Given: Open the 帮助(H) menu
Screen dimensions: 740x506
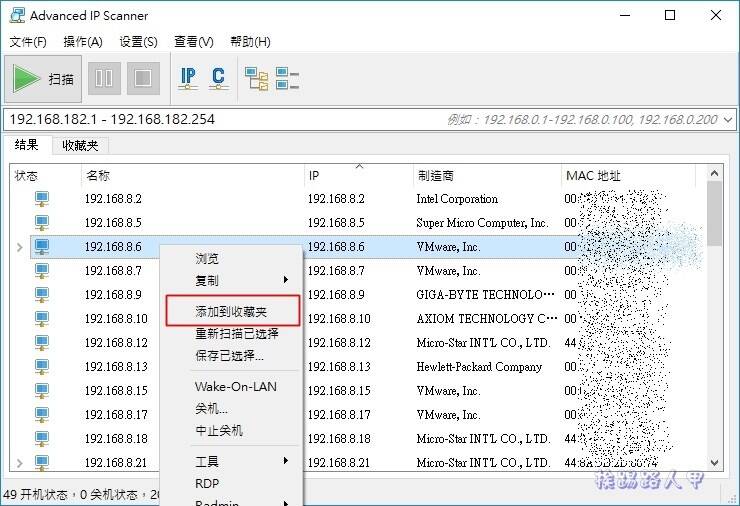Looking at the screenshot, I should [250, 42].
